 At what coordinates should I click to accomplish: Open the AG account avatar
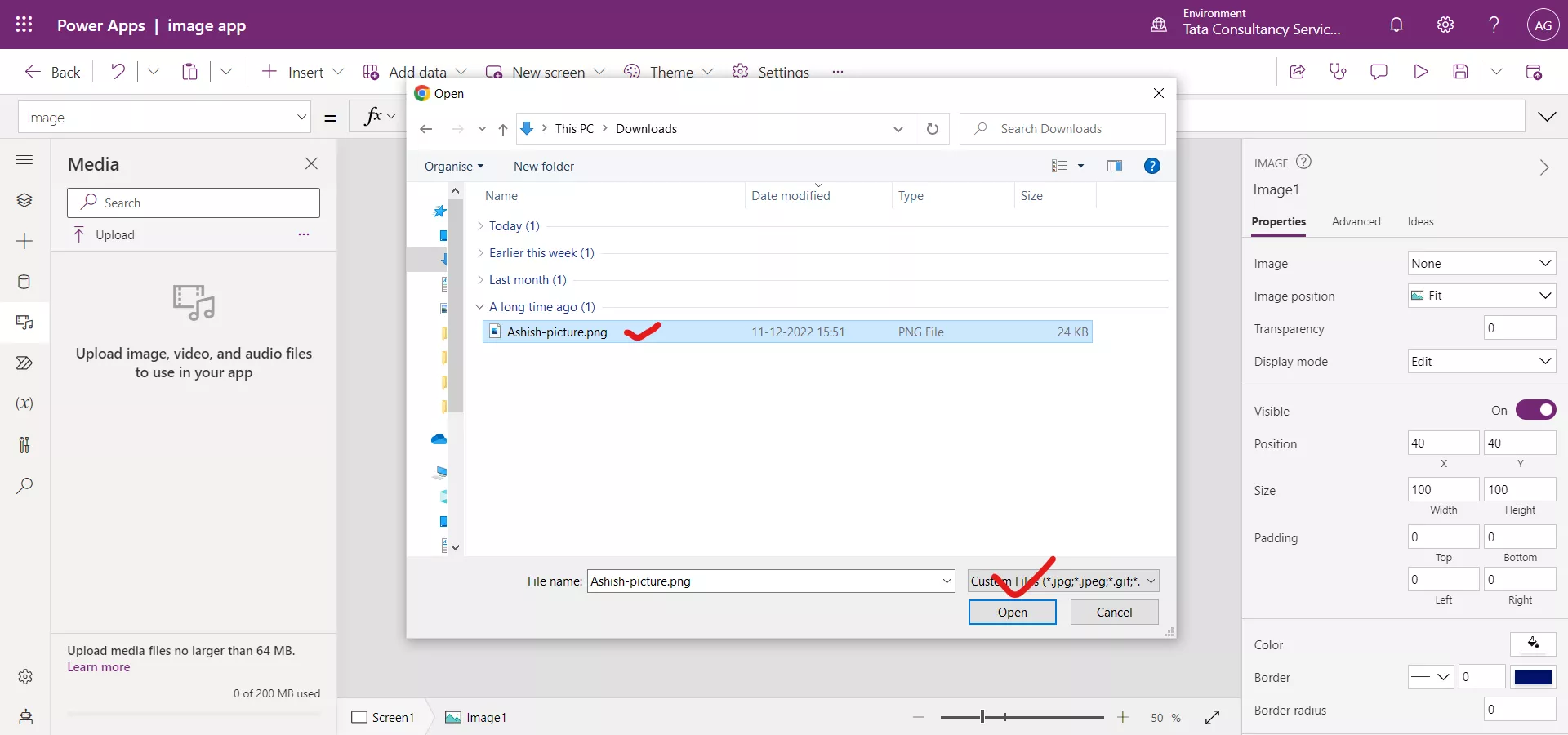click(1543, 25)
